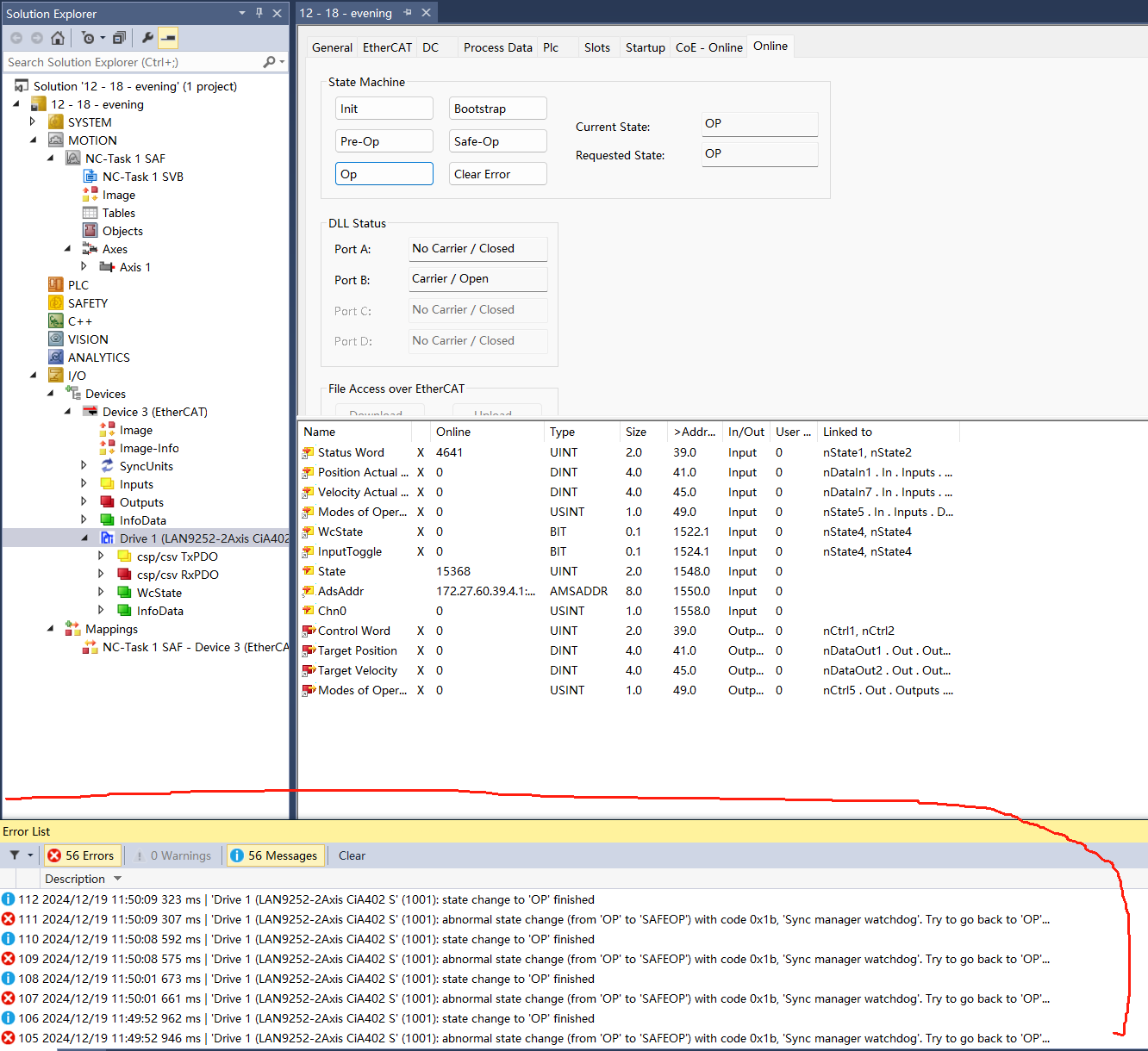The height and width of the screenshot is (1051, 1148).
Task: Select the AdsAddr variable icon
Action: [x=309, y=591]
